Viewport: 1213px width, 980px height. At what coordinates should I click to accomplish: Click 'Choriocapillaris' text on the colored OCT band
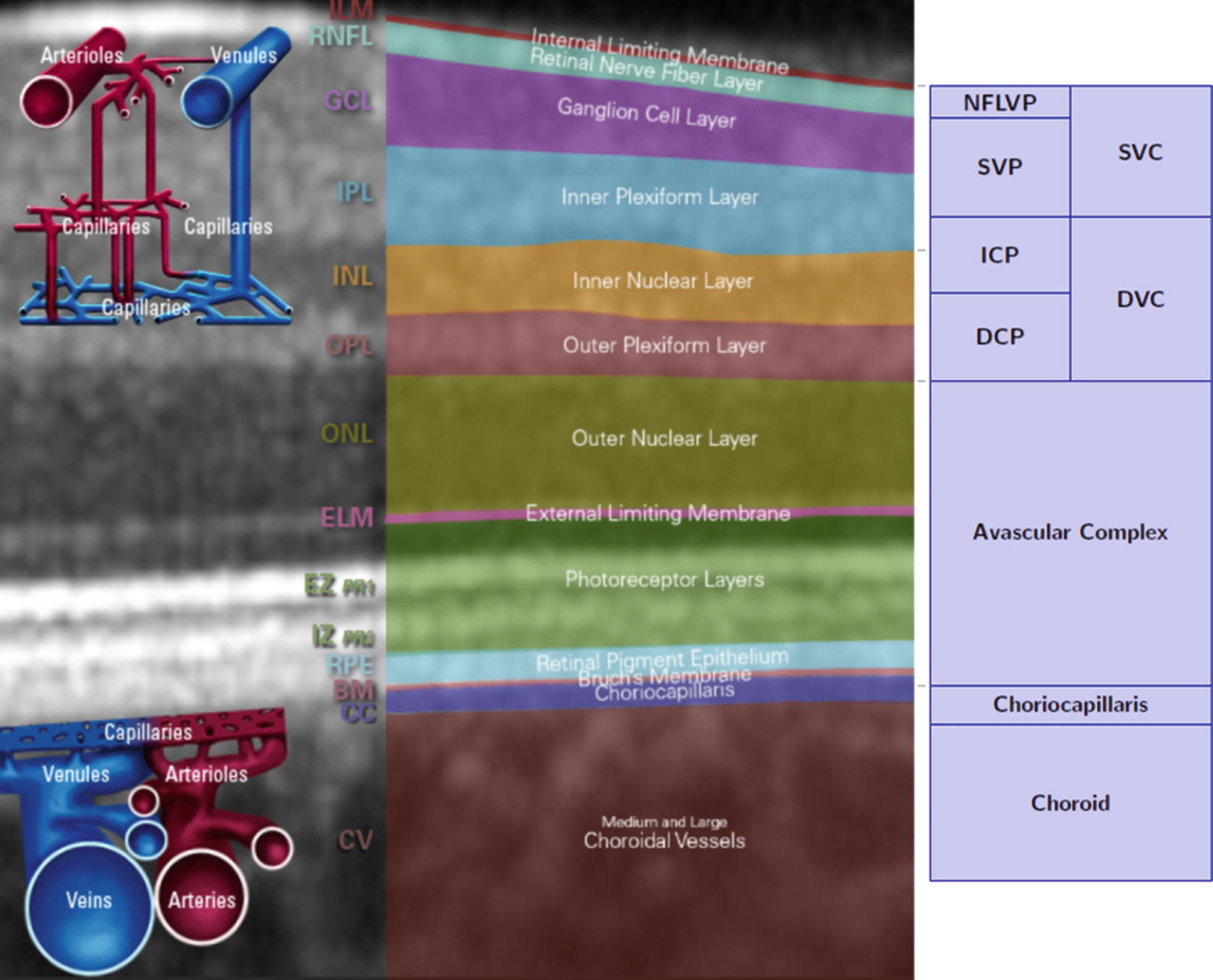(x=664, y=692)
